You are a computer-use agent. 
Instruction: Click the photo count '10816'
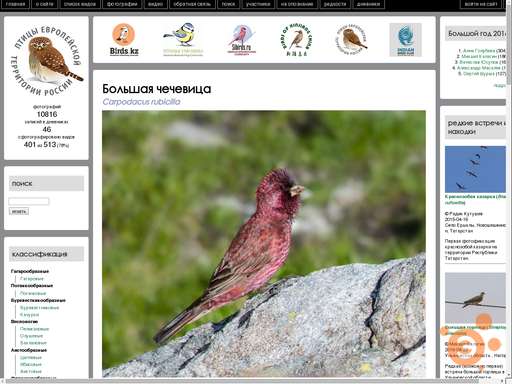pyautogui.click(x=47, y=114)
